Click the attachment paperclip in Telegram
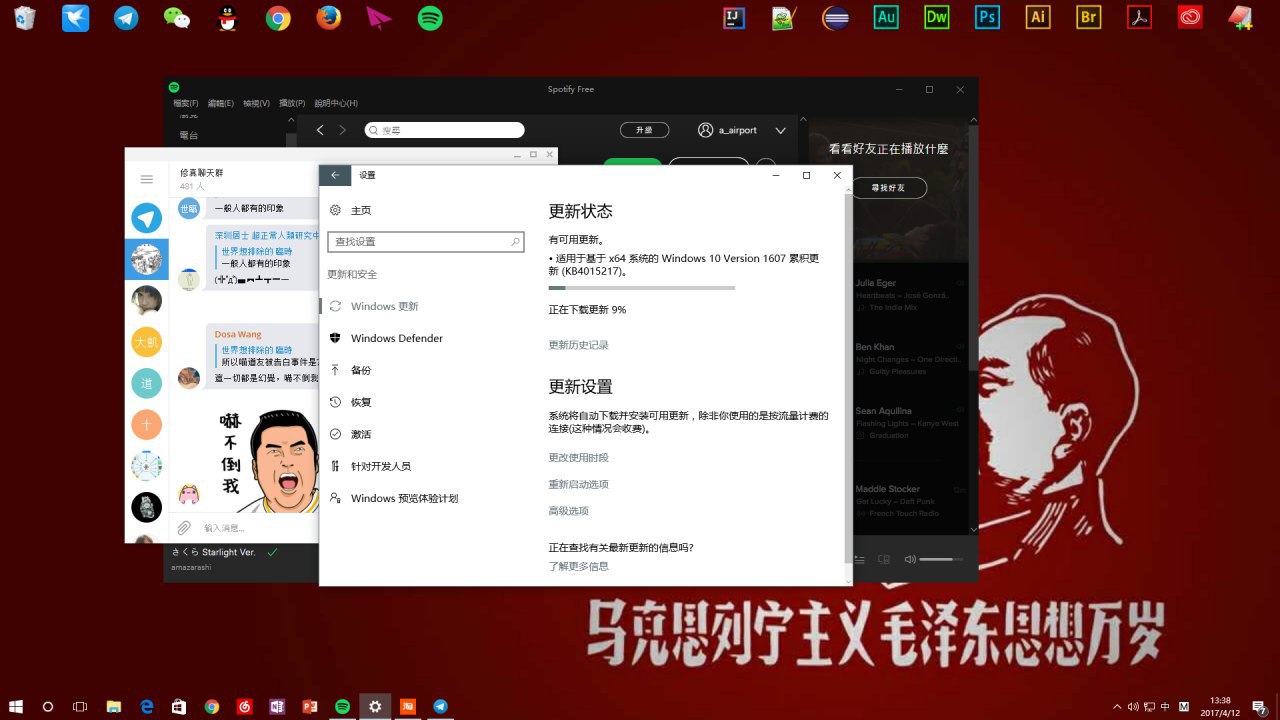The image size is (1280, 720). point(184,528)
